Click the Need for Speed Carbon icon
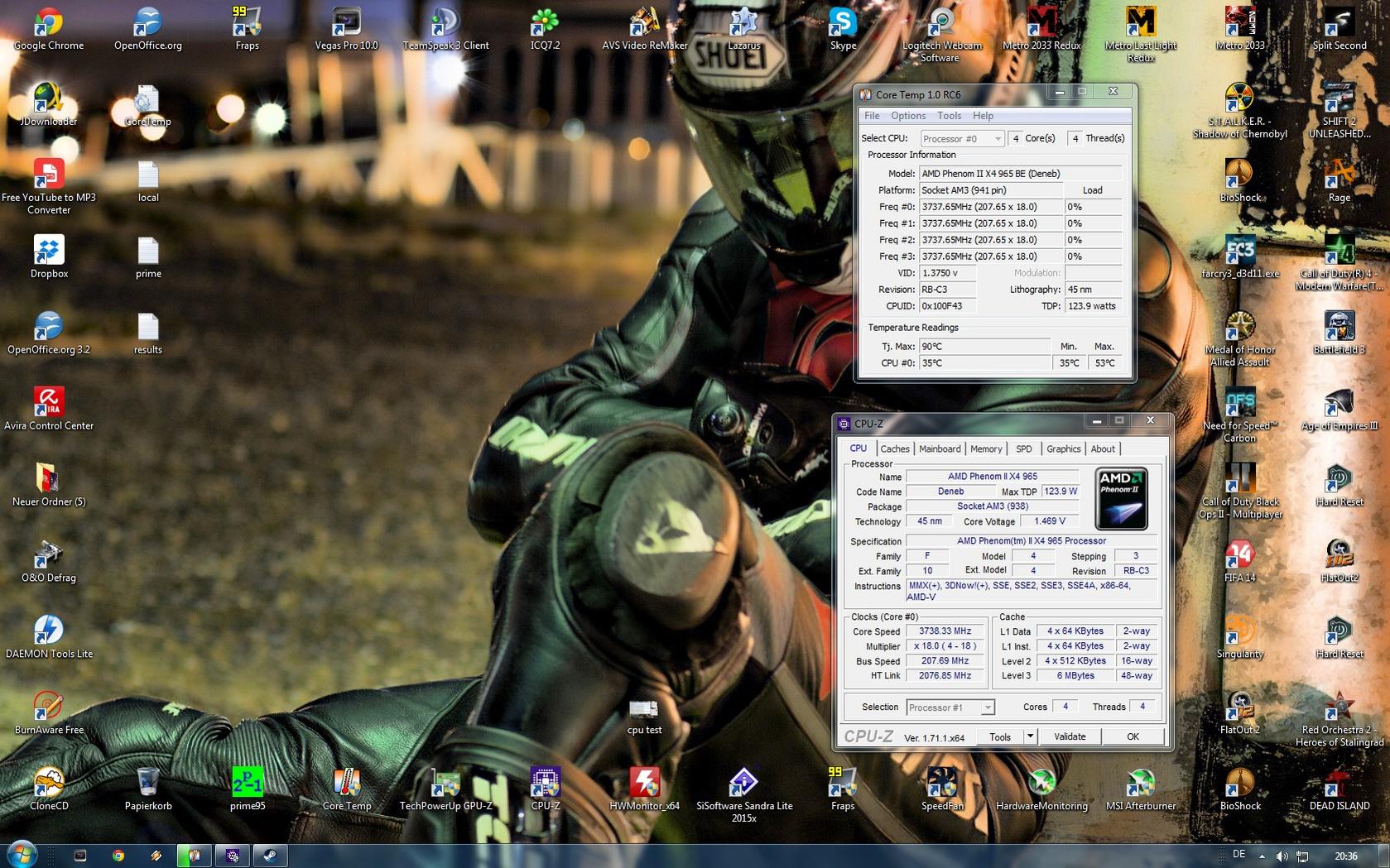 (1240, 415)
